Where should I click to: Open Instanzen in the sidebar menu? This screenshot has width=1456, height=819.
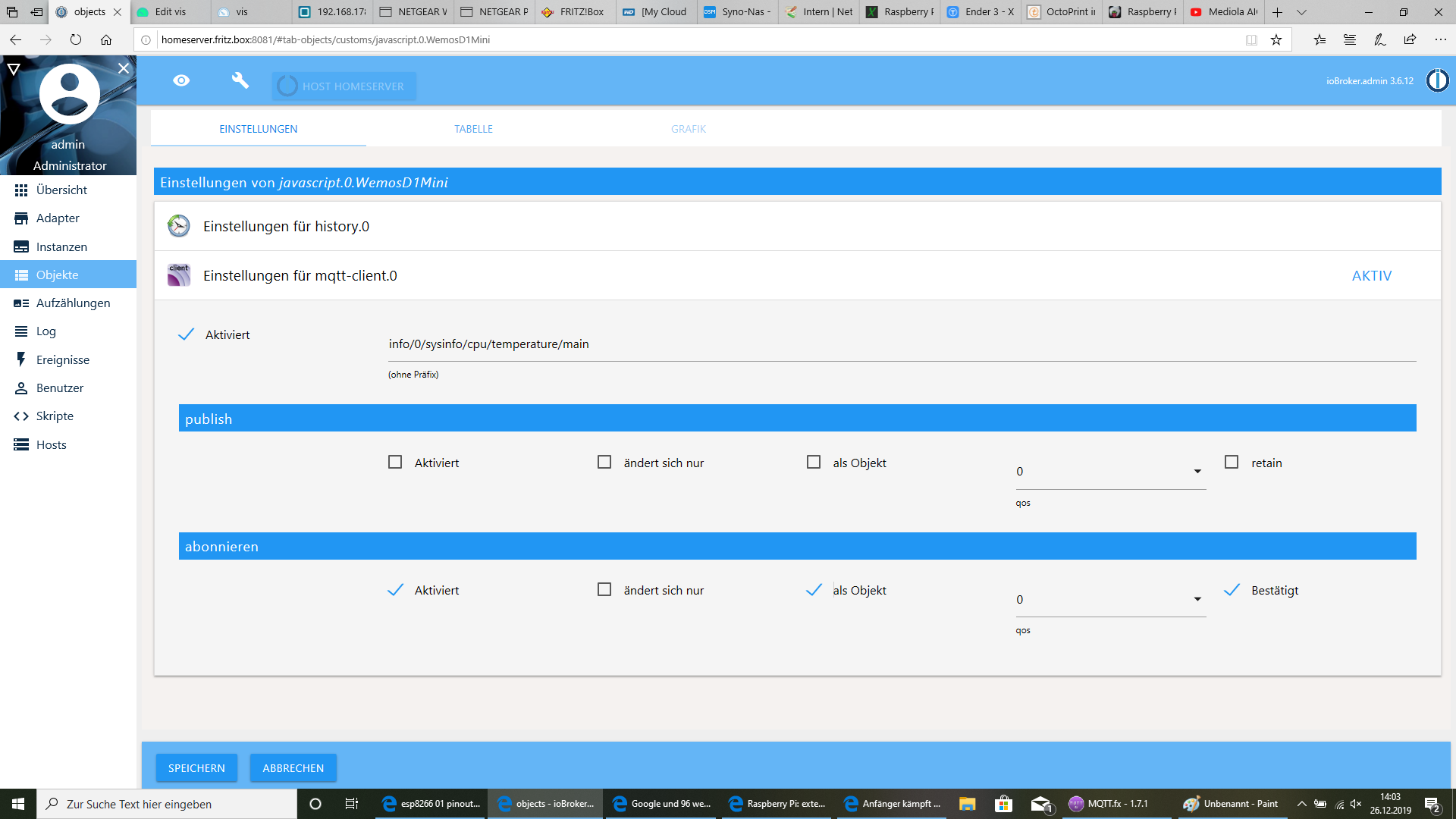coord(61,246)
